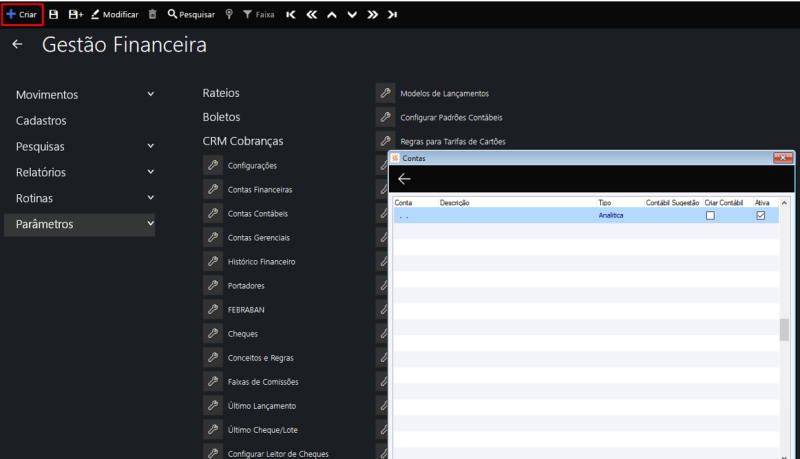Click wrench icon beside Portadores

(x=213, y=285)
